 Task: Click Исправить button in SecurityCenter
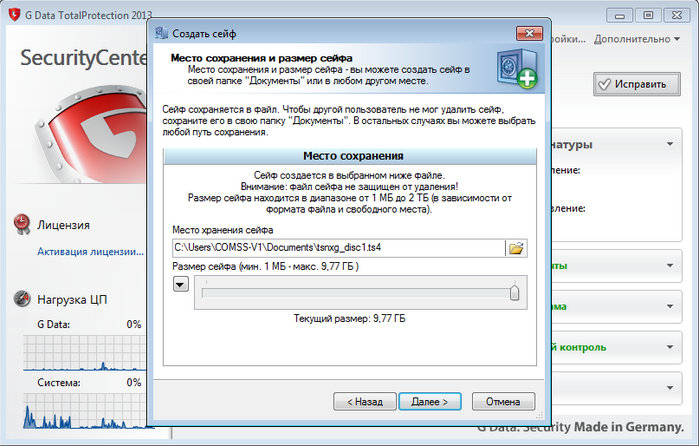(x=637, y=84)
